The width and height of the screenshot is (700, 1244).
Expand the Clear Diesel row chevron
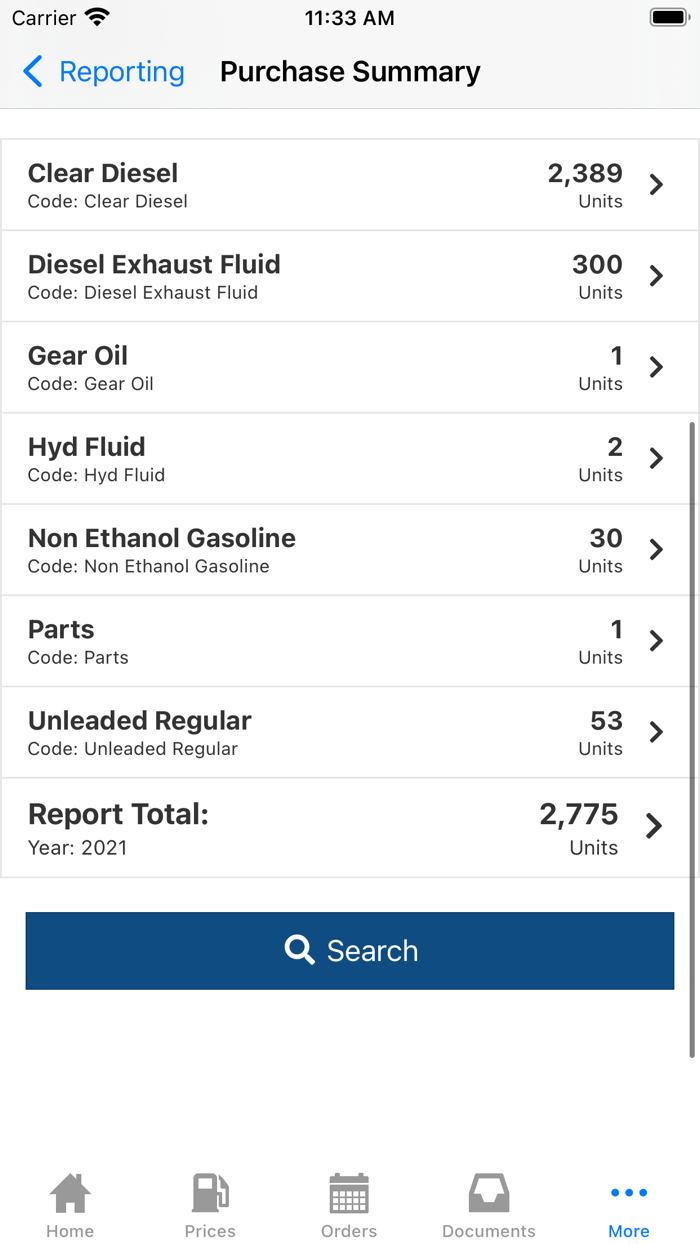pyautogui.click(x=657, y=184)
